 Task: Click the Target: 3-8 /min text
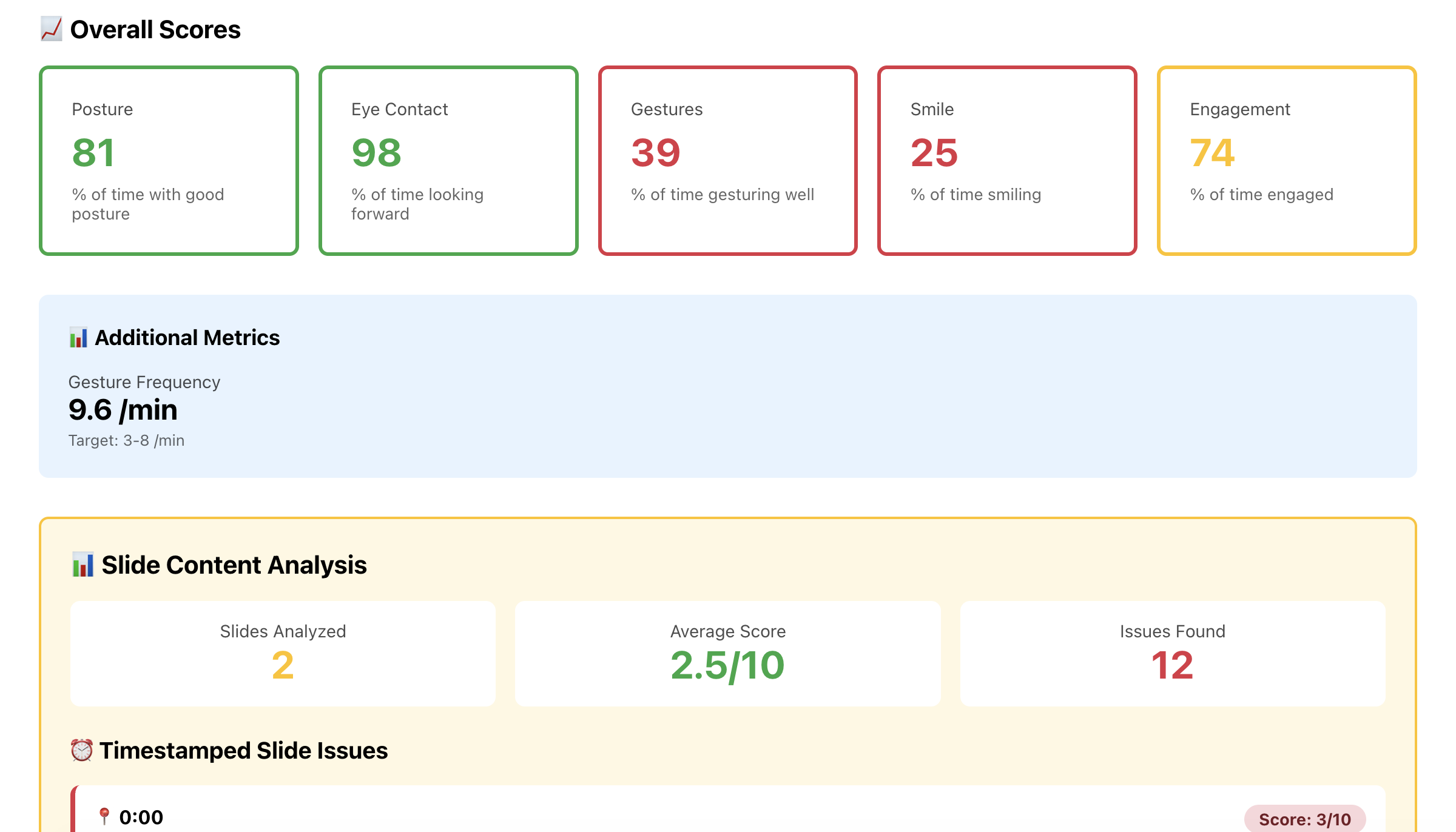pos(126,440)
